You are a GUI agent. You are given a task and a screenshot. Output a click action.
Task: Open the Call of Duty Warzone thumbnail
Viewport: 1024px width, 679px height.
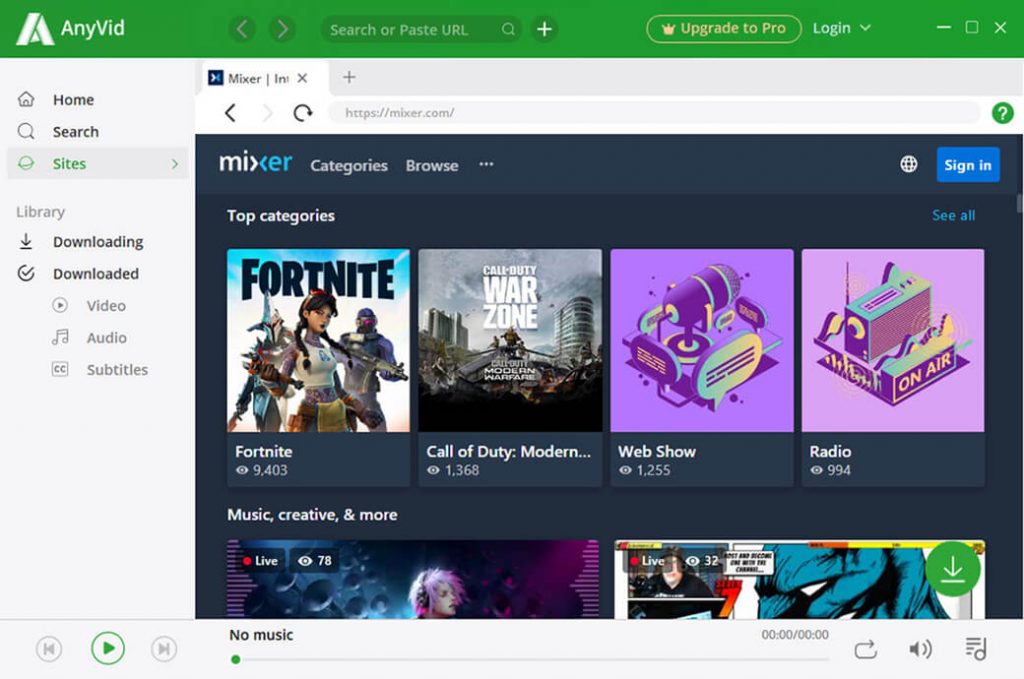click(x=510, y=340)
